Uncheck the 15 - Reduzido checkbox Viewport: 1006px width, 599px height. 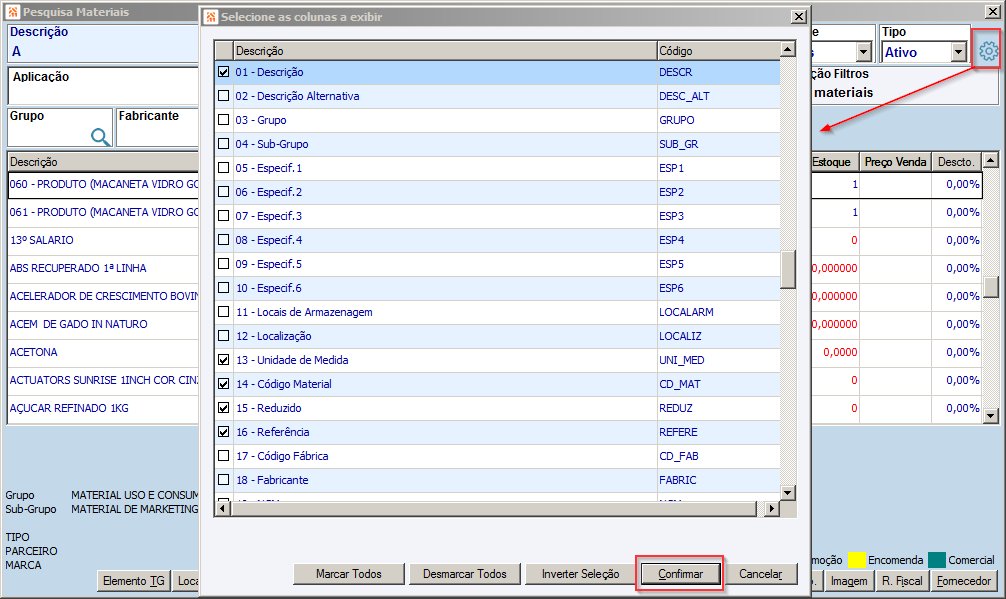223,408
